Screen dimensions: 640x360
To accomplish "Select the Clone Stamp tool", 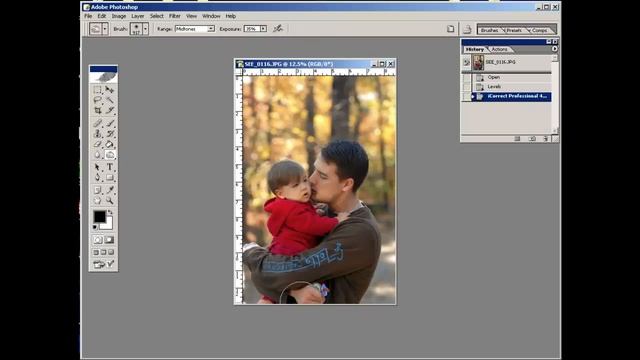I will pyautogui.click(x=97, y=133).
